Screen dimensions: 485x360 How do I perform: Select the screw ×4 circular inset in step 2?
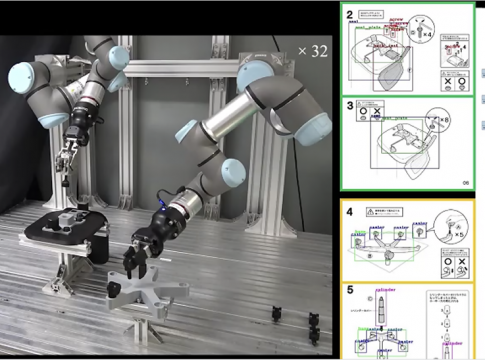click(x=421, y=29)
